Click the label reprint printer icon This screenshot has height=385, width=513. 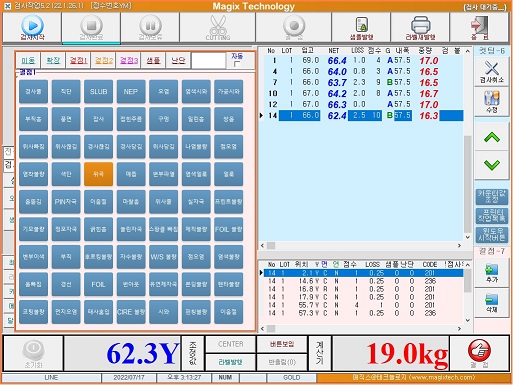click(x=420, y=25)
